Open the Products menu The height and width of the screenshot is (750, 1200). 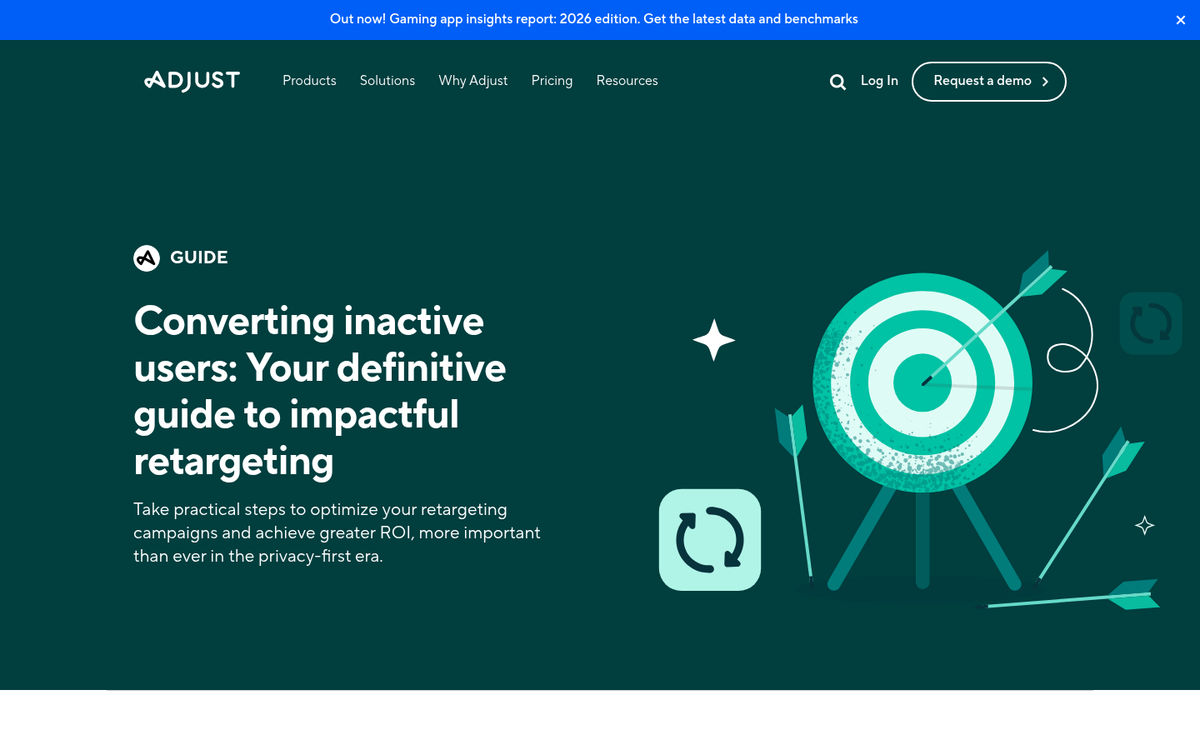(x=309, y=81)
